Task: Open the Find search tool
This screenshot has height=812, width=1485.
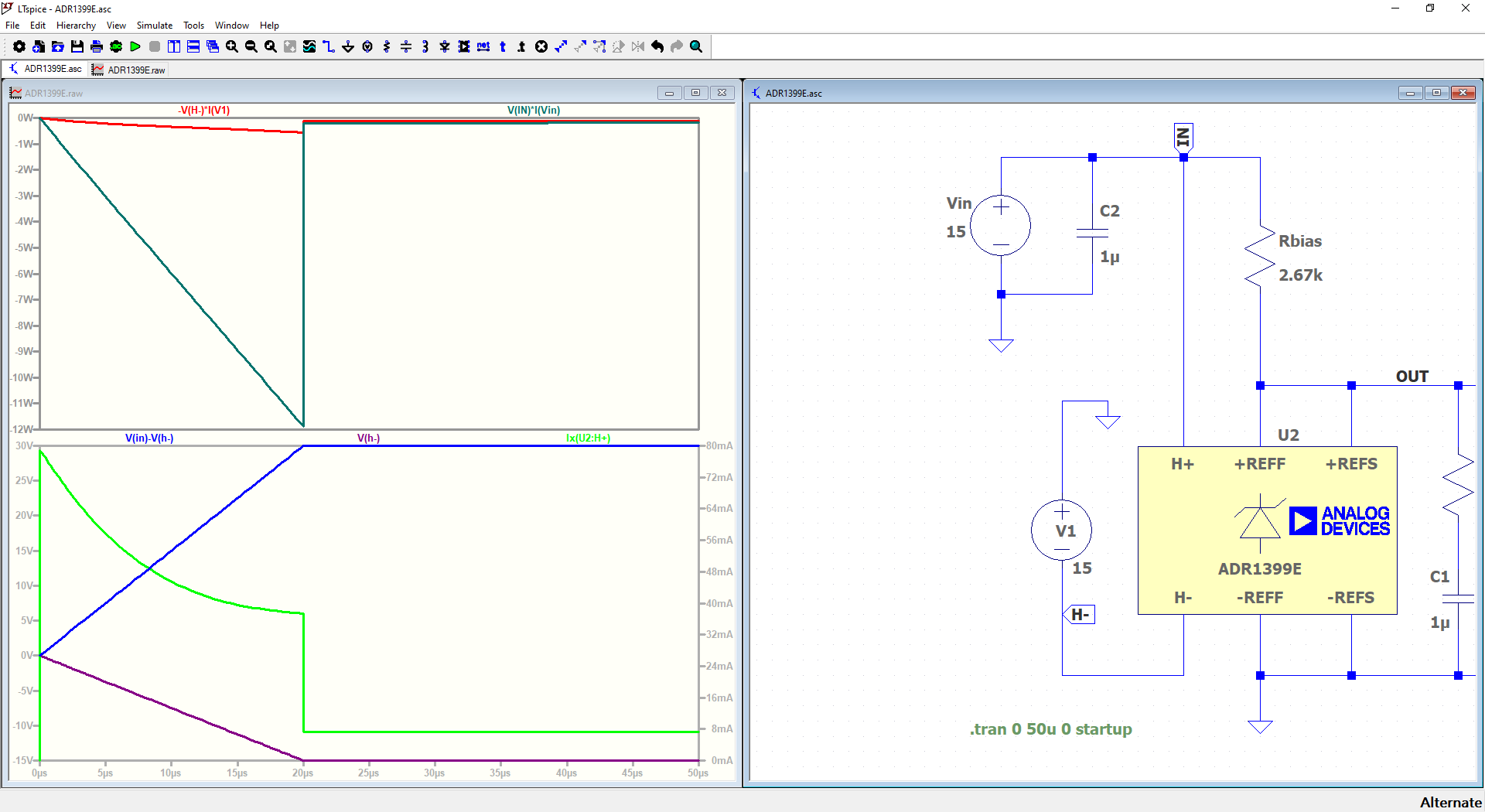Action: (696, 46)
